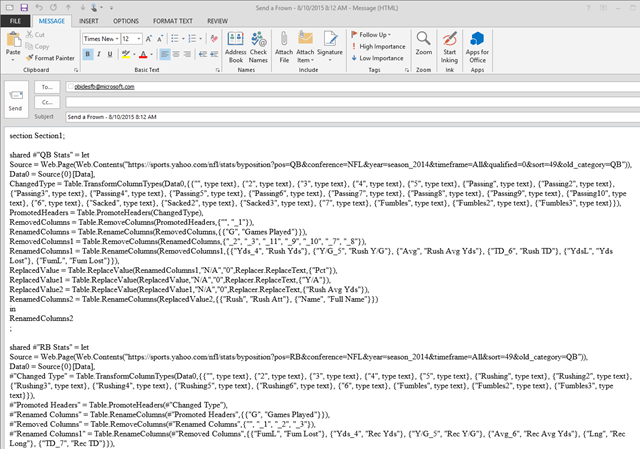The width and height of the screenshot is (640, 449).
Task: Click the Cc... recipients button
Action: tap(47, 102)
